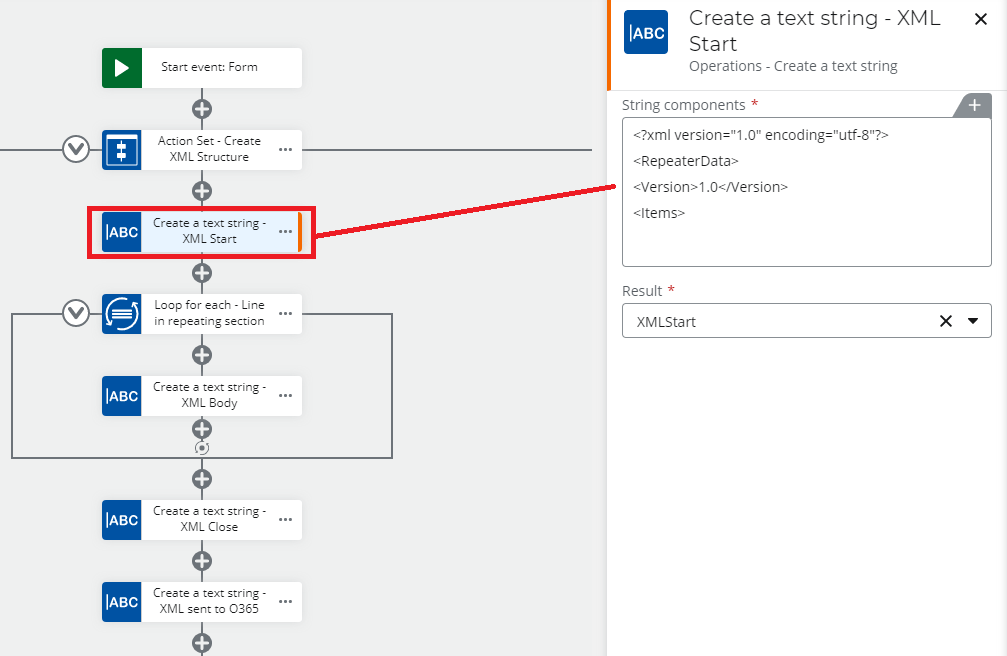Insert a variable with the String components plus tab
Viewport: 1007px width, 656px height.
click(x=974, y=105)
